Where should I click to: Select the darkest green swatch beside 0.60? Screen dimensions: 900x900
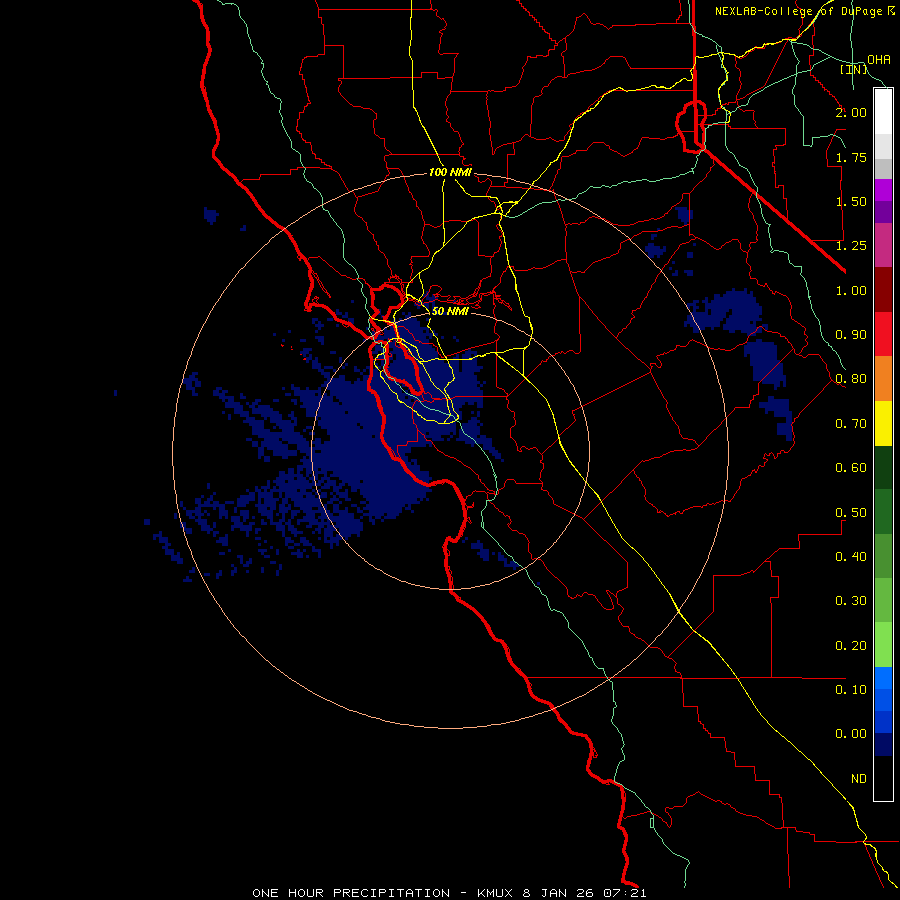[x=883, y=467]
